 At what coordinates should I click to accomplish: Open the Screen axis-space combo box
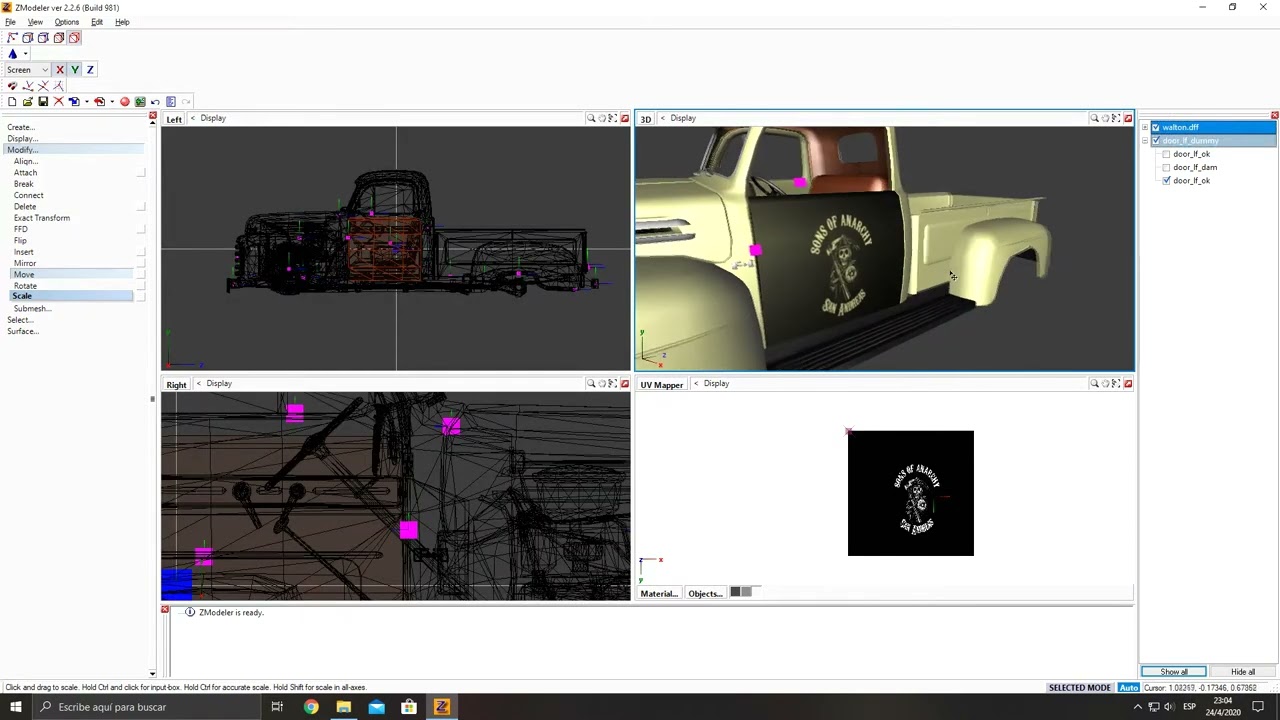(x=27, y=70)
